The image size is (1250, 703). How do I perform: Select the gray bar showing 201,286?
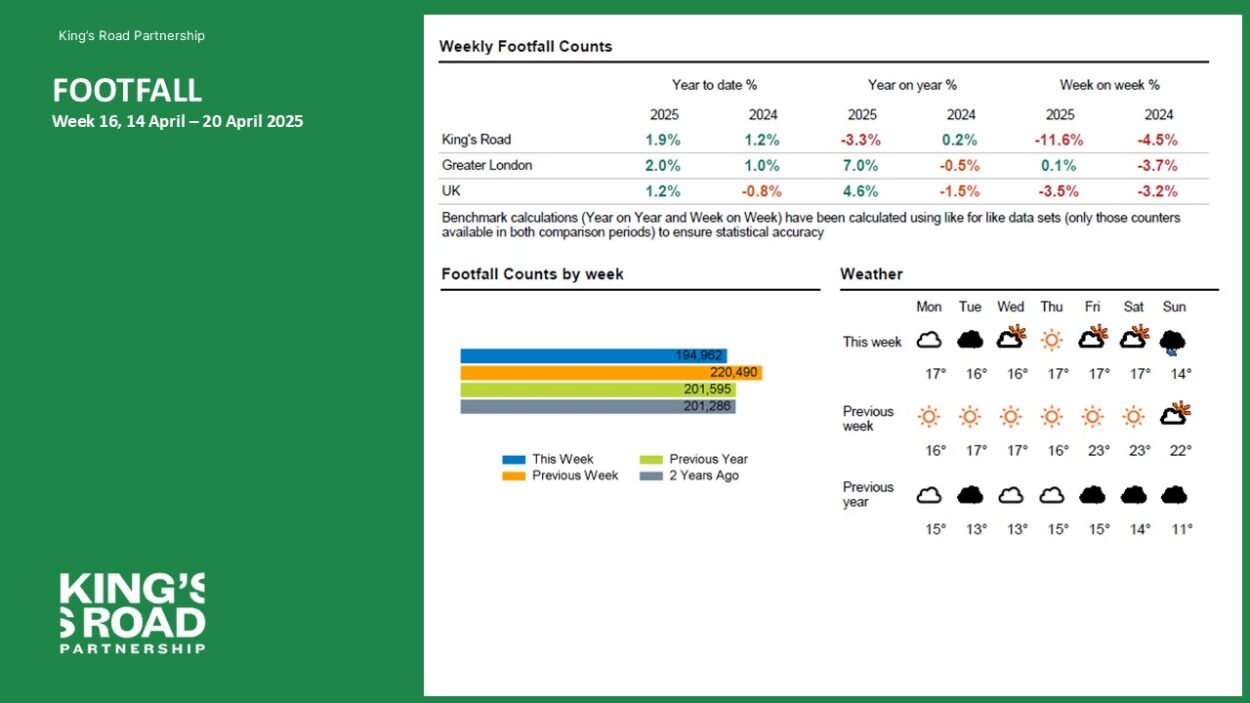pyautogui.click(x=598, y=406)
